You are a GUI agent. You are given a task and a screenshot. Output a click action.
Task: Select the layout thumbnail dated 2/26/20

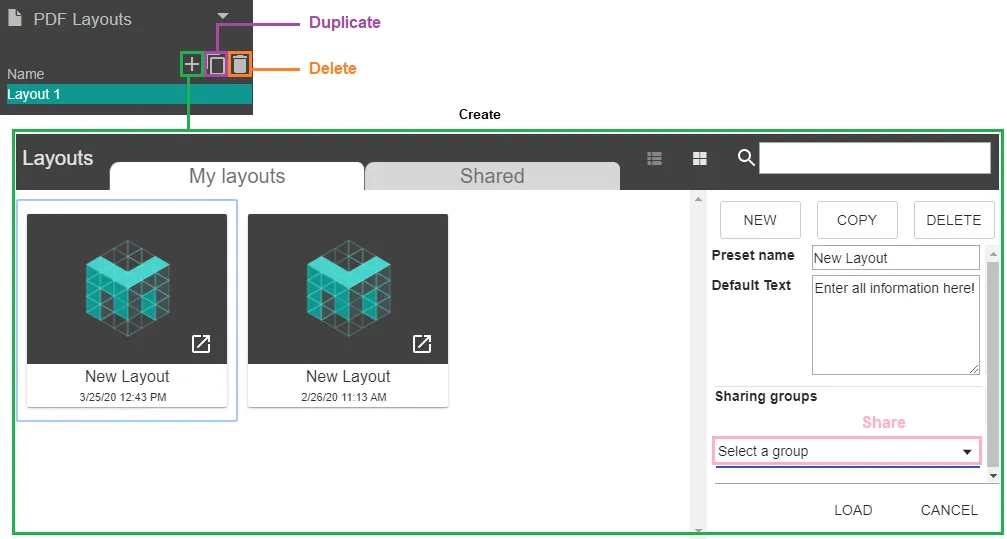(348, 290)
